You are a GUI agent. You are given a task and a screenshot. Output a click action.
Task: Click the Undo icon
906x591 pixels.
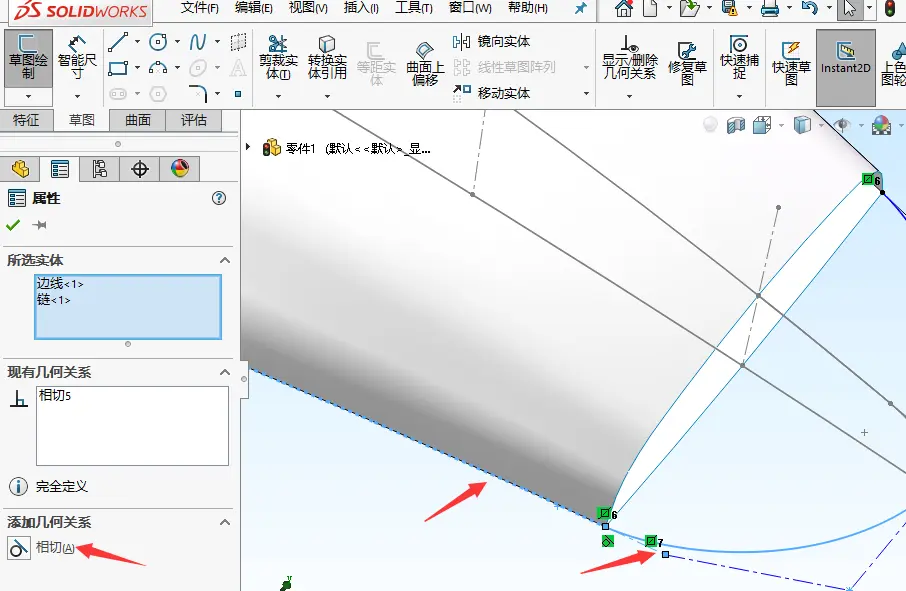pos(810,9)
